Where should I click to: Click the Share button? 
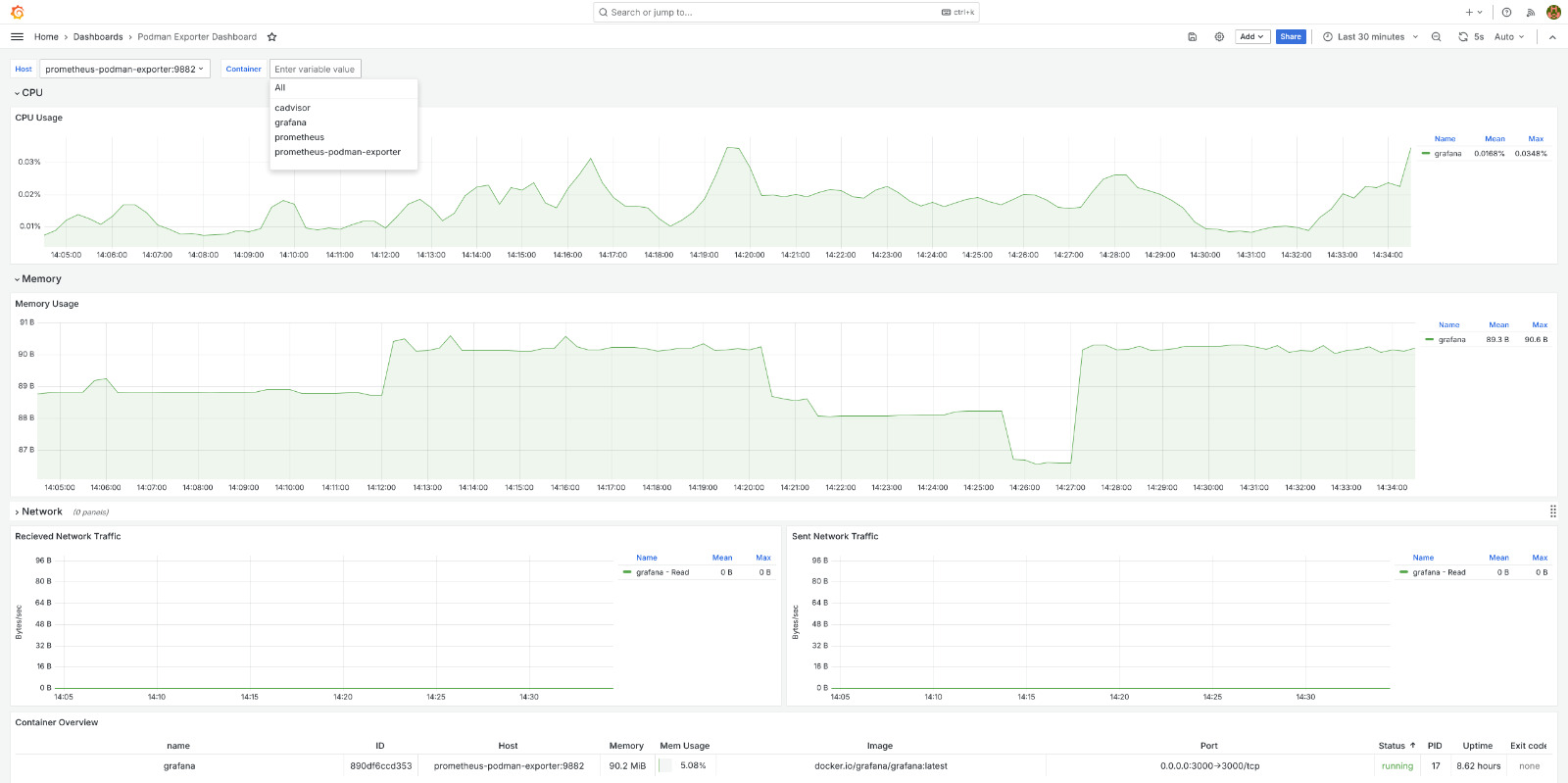tap(1291, 37)
